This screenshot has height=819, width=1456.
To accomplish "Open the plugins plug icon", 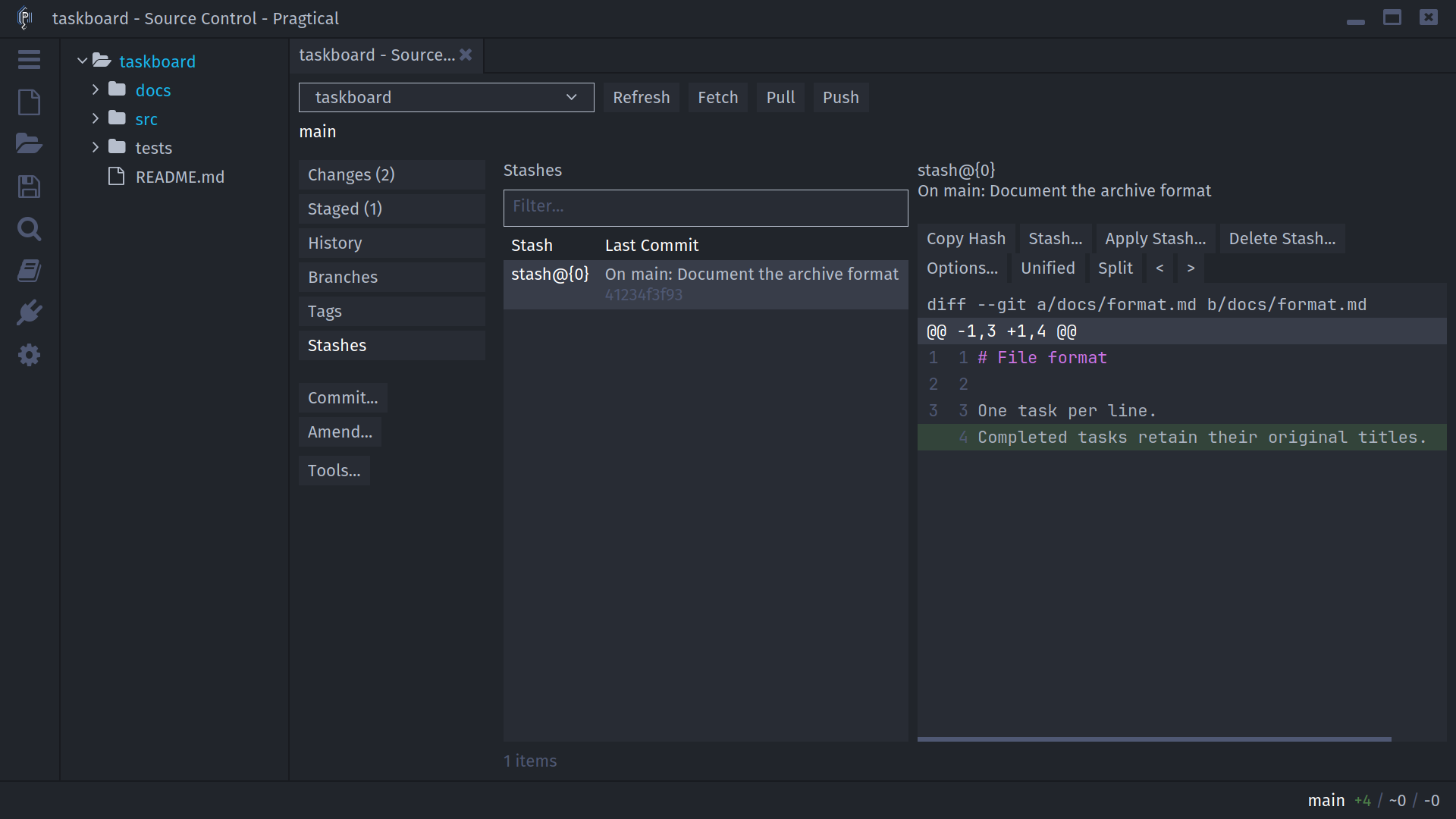I will (29, 312).
